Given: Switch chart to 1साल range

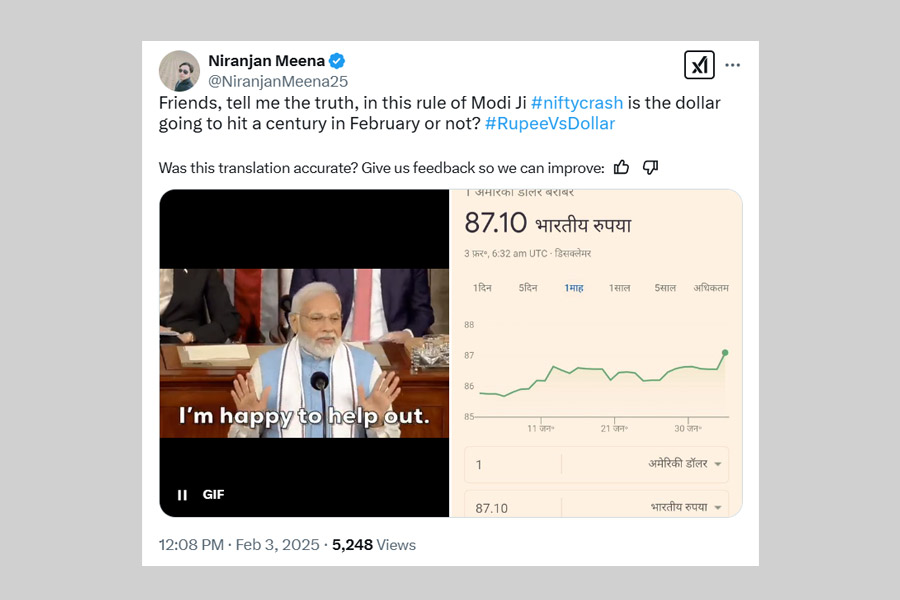Looking at the screenshot, I should [x=619, y=288].
